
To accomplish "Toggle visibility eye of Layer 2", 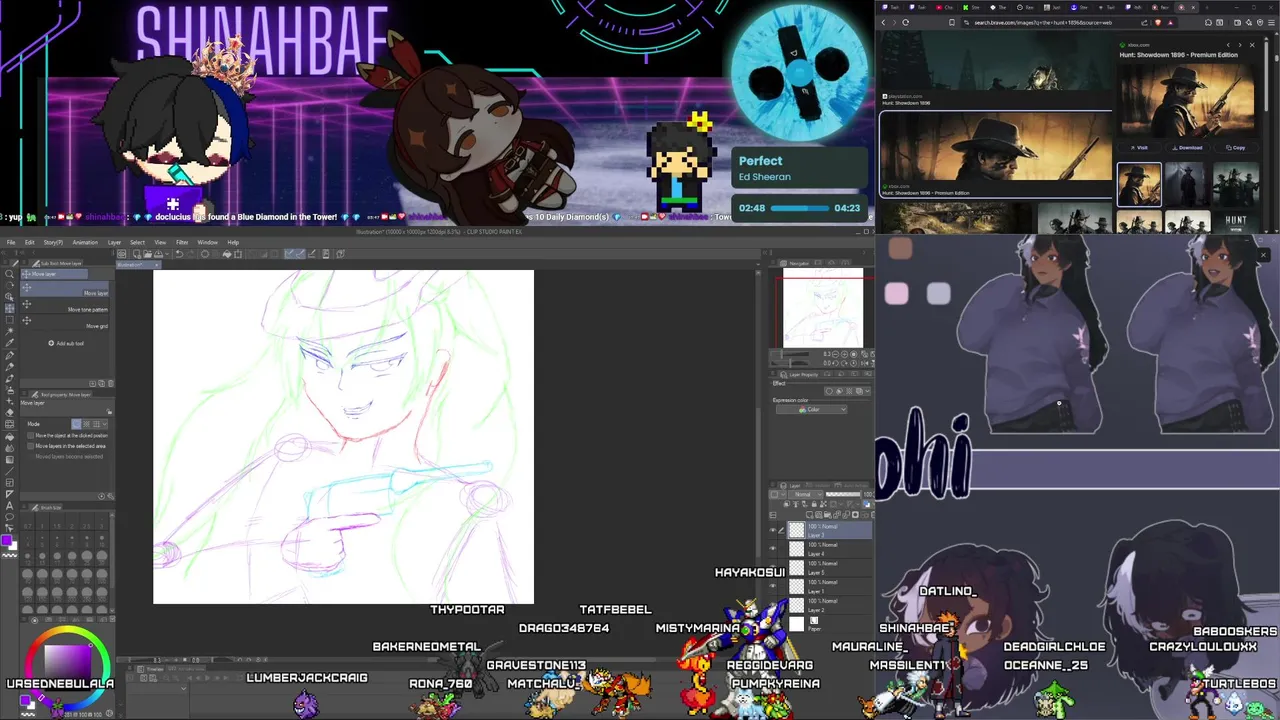I will point(773,605).
